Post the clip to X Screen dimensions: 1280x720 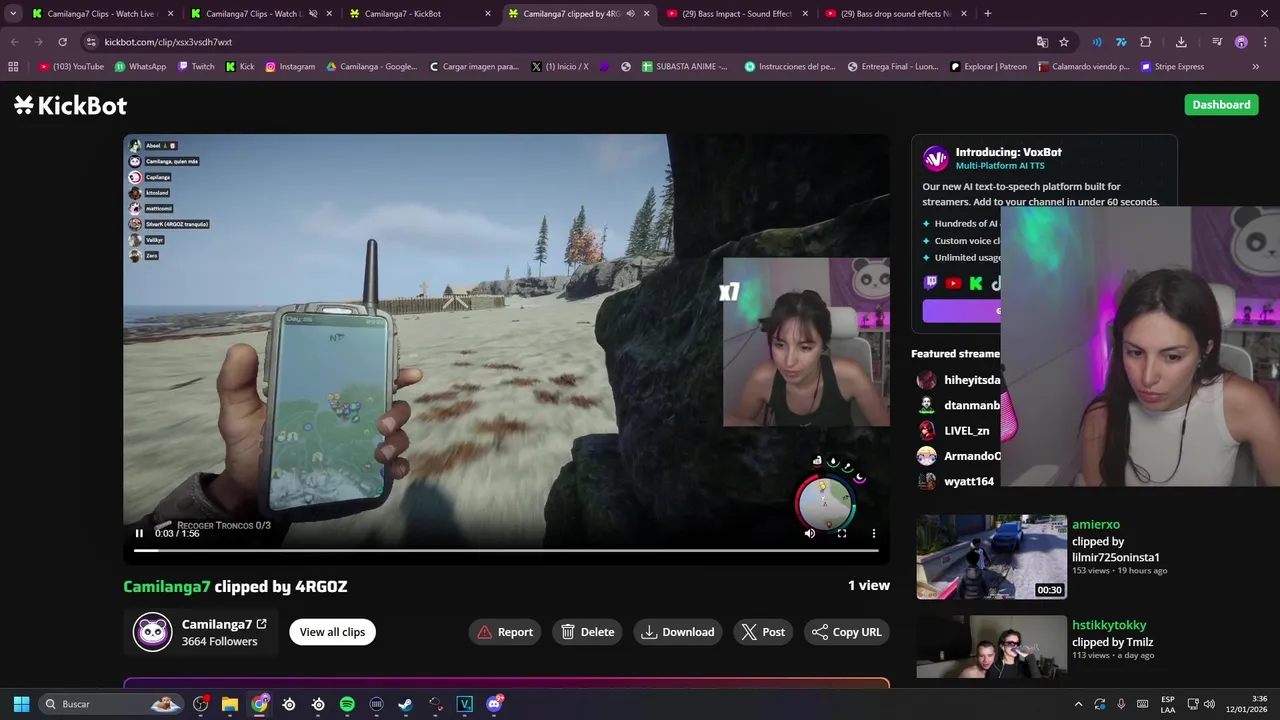tap(763, 632)
